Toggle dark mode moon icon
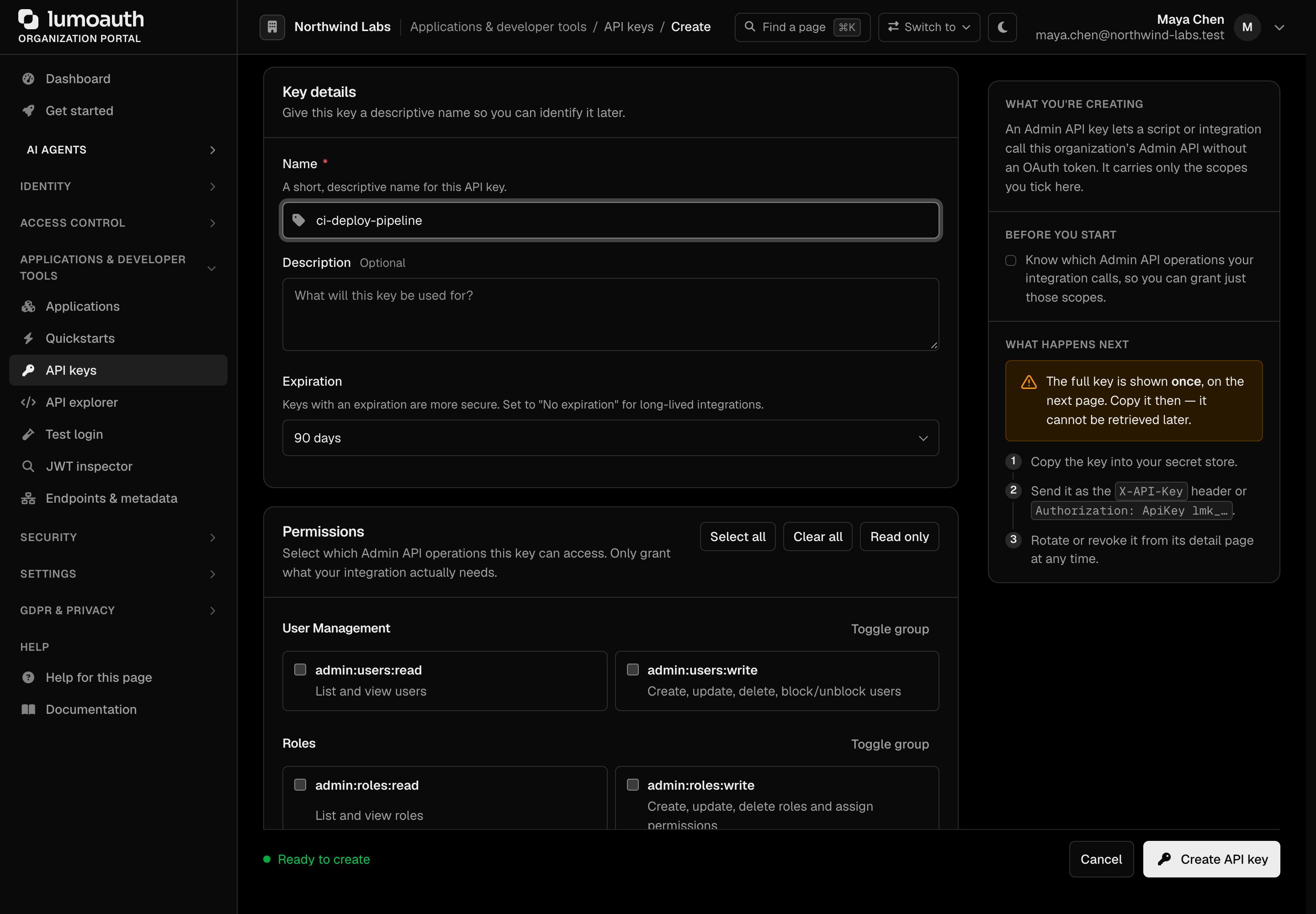 [x=1002, y=27]
